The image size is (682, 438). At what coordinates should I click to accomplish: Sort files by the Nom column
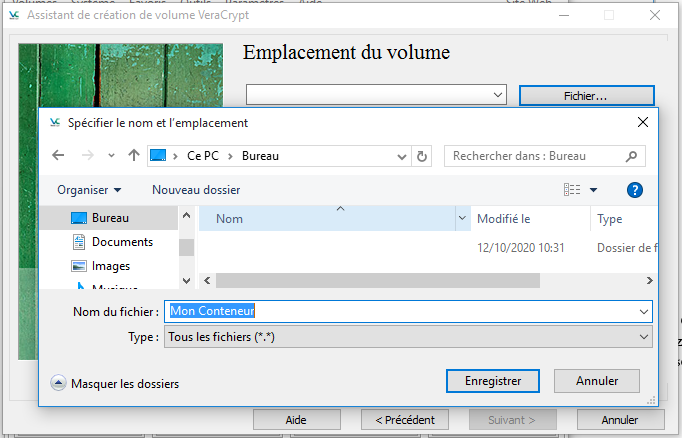coord(327,219)
